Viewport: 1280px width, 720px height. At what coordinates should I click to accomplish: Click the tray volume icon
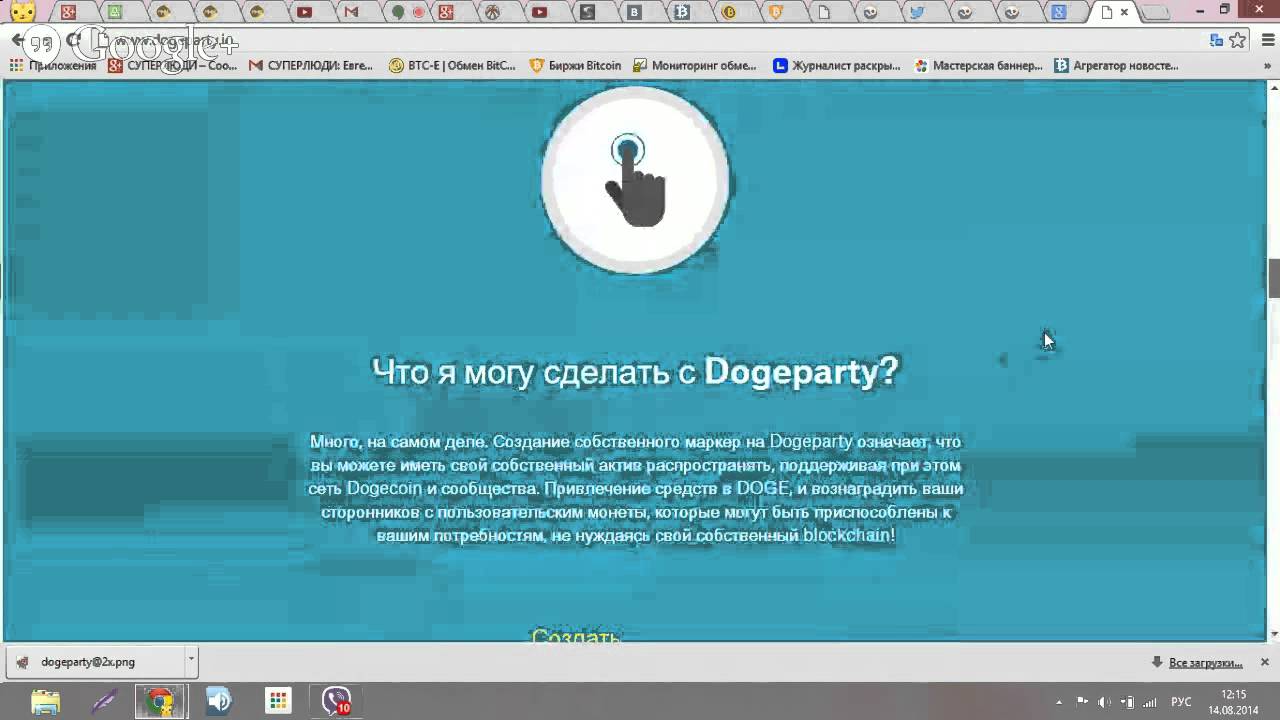[1105, 702]
